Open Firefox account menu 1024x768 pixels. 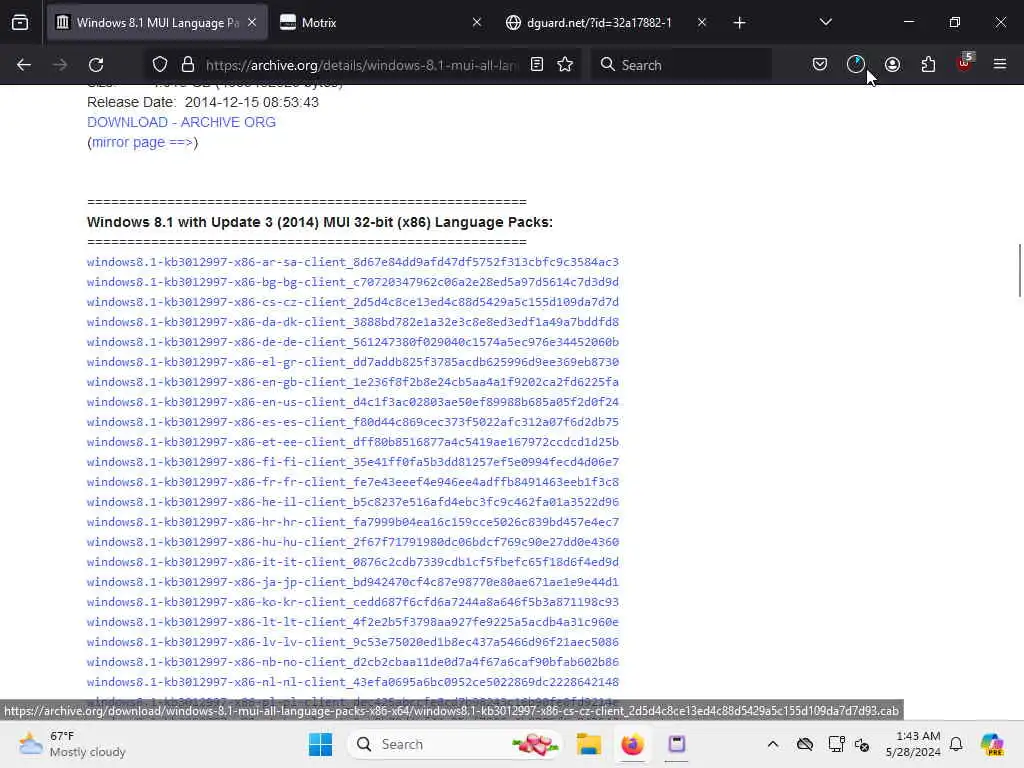click(892, 65)
